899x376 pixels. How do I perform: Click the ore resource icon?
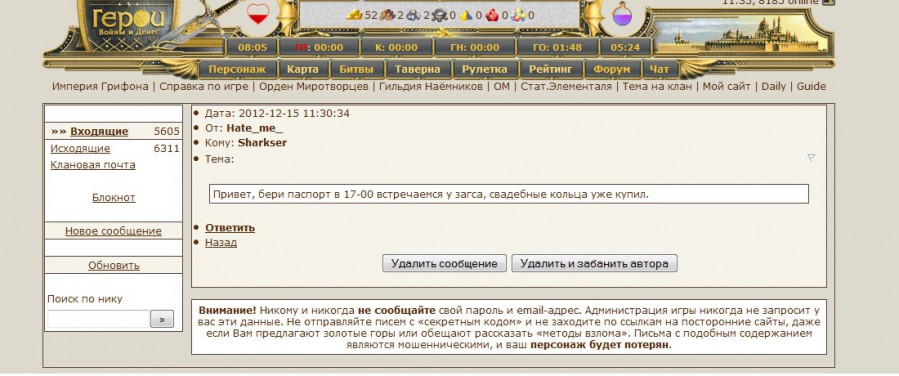tap(413, 15)
